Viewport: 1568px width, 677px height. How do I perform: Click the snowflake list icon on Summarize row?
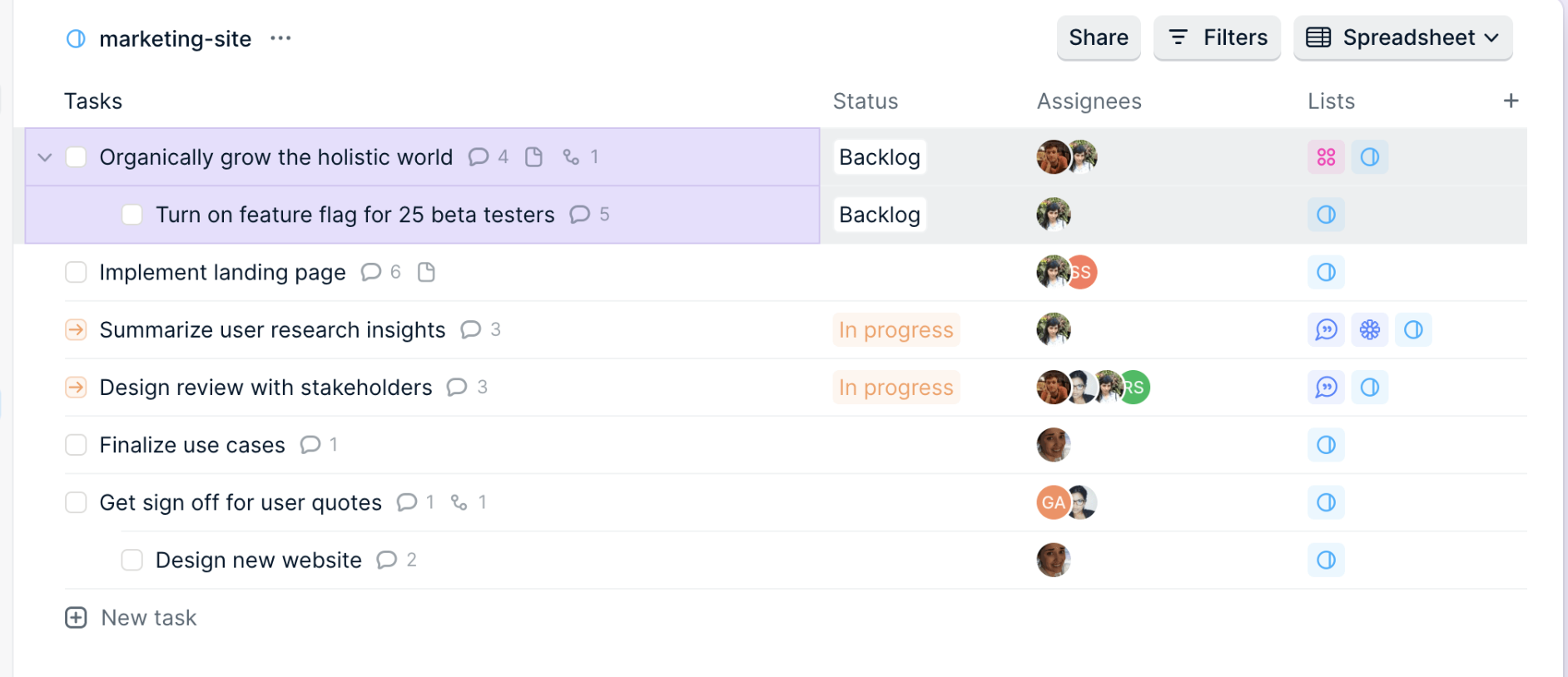point(1369,330)
